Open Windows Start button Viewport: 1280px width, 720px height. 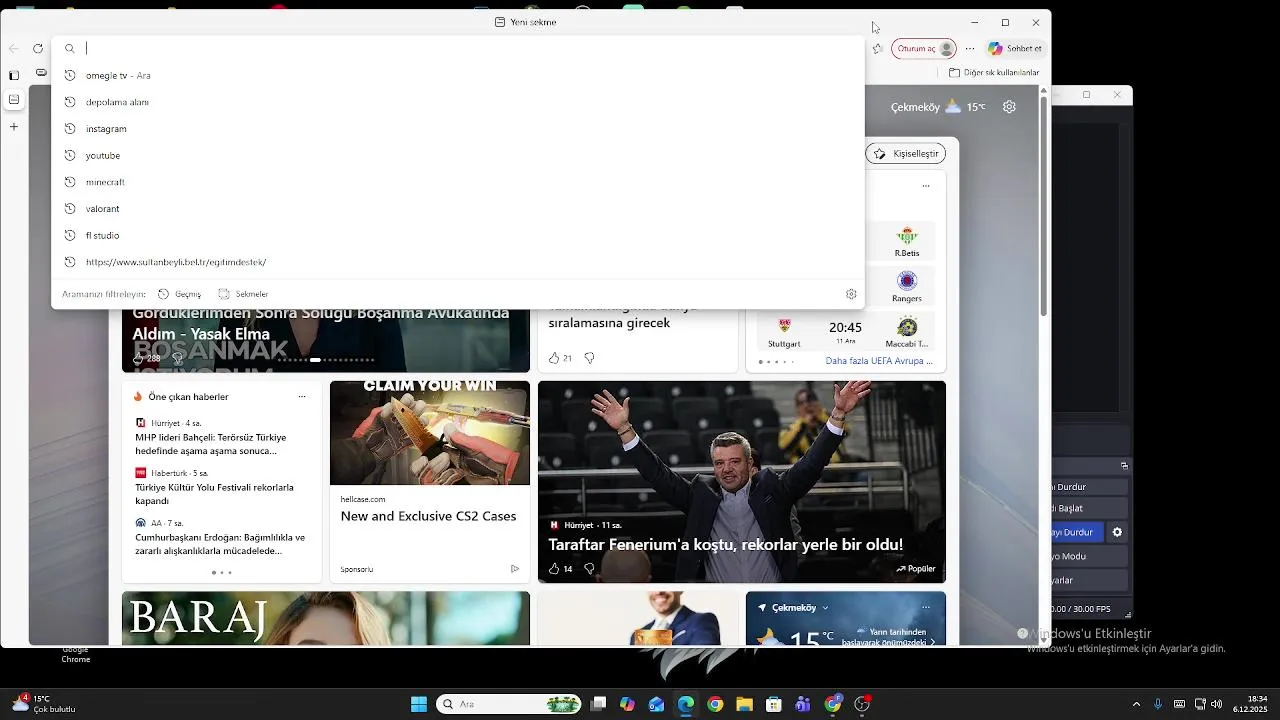pos(419,704)
